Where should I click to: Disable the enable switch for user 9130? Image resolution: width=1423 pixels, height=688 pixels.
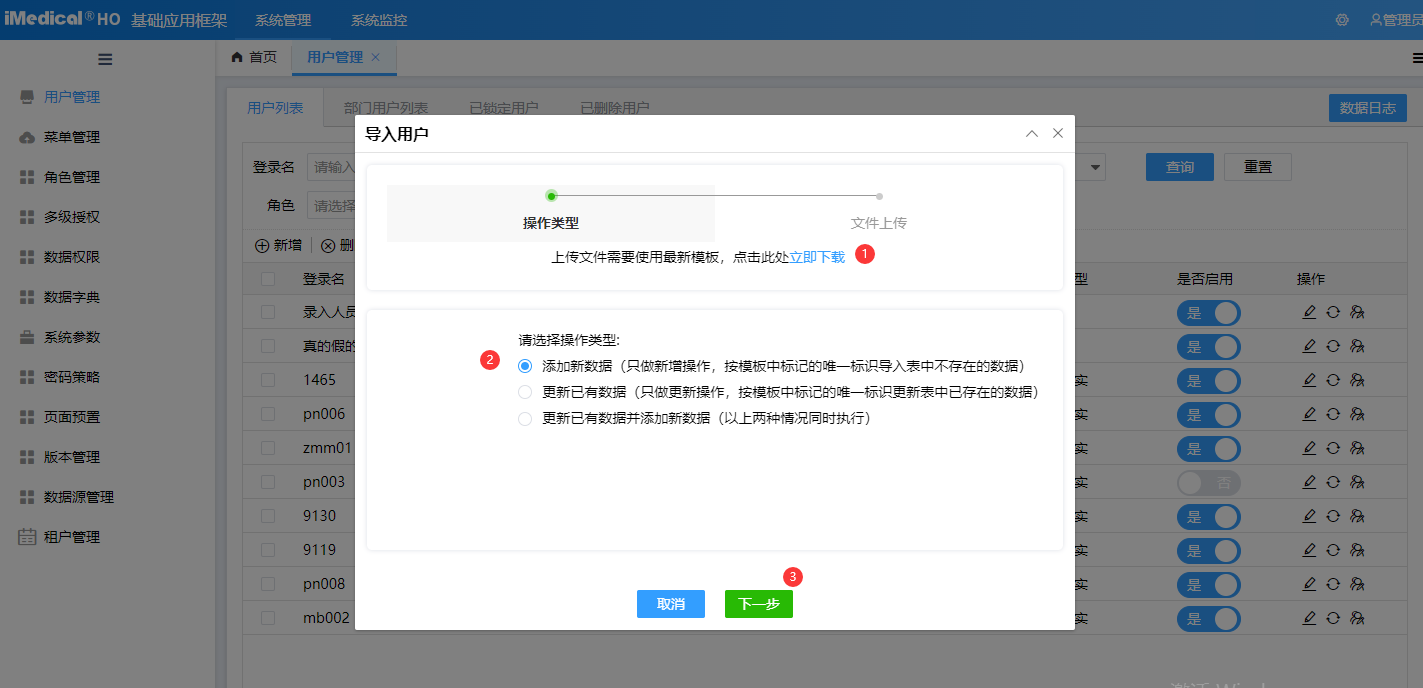[1208, 517]
